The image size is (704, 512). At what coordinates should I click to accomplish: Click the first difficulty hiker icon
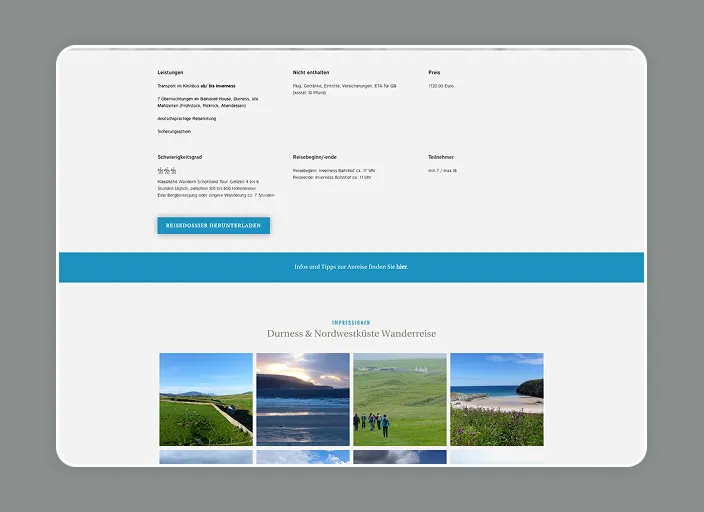[x=160, y=171]
